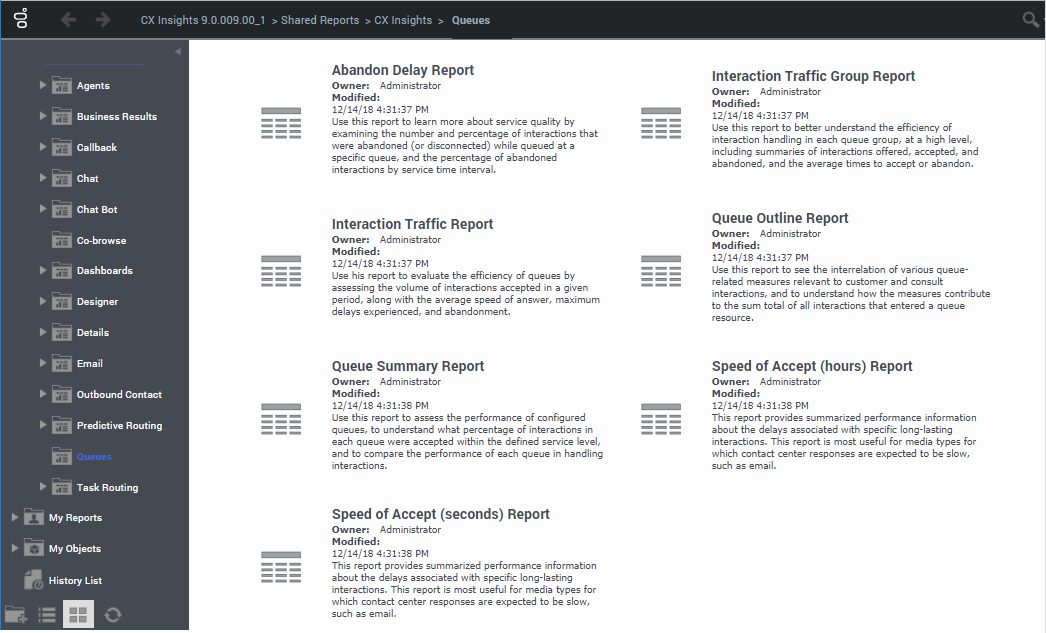Screen dimensions: 1046x633
Task: Click the My Objects cube icon
Action: tap(33, 548)
